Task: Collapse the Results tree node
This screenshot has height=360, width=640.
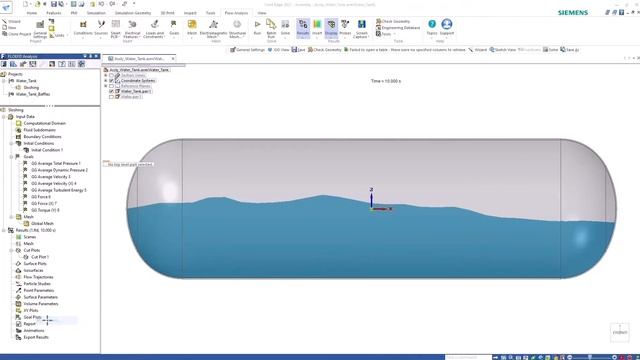Action: (4, 230)
